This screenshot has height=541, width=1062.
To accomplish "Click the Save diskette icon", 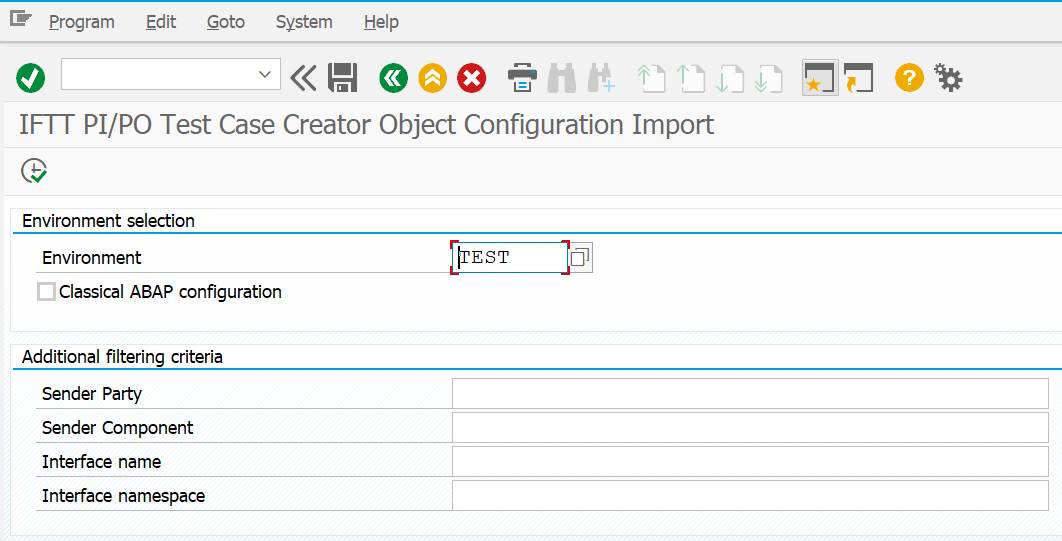I will pos(343,77).
